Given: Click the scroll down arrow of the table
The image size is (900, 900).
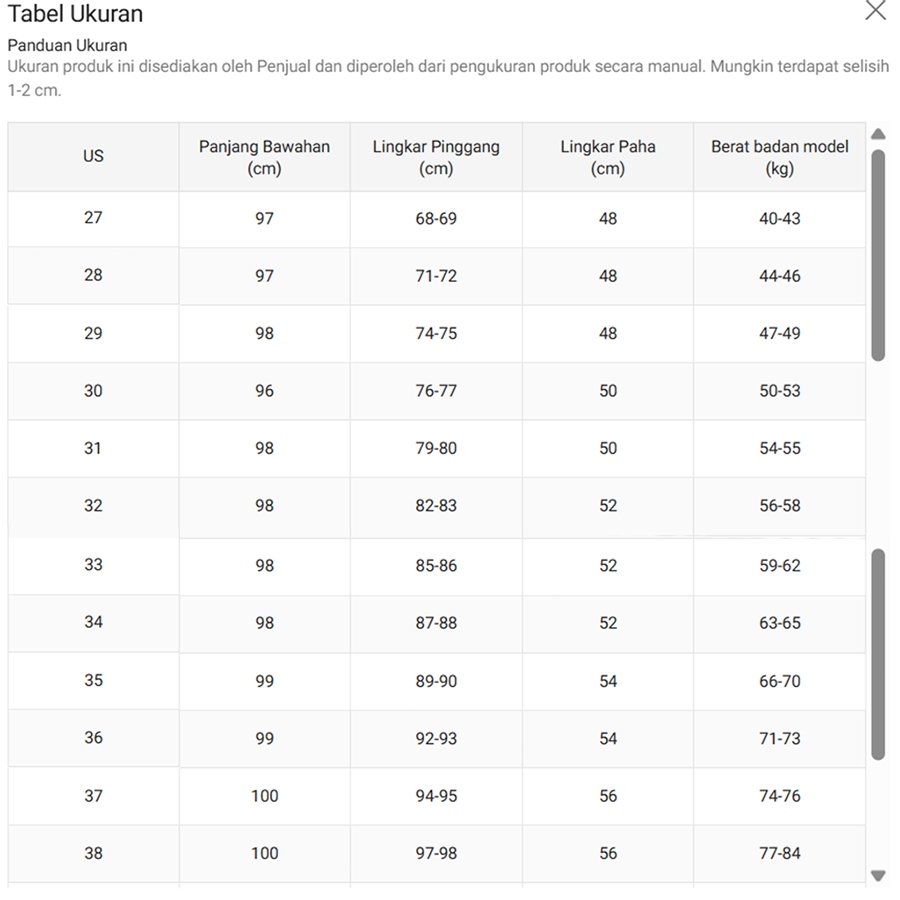Looking at the screenshot, I should point(878,876).
